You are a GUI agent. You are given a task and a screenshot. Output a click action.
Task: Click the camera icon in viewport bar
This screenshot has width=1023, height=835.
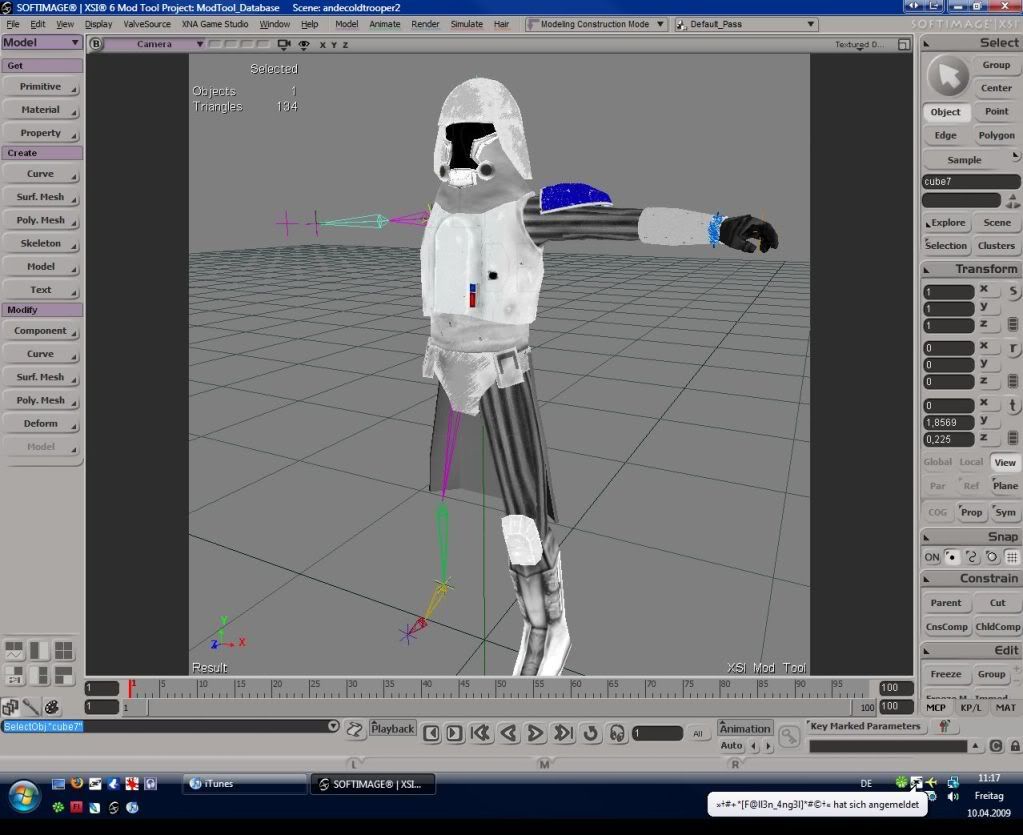[284, 44]
